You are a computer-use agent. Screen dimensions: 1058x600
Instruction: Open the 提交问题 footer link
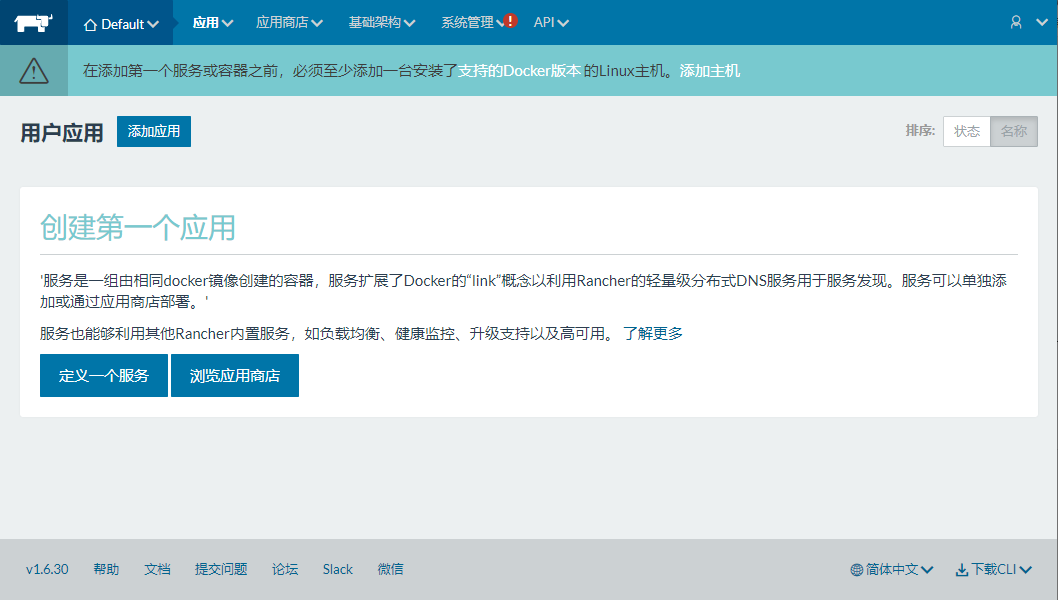(221, 569)
